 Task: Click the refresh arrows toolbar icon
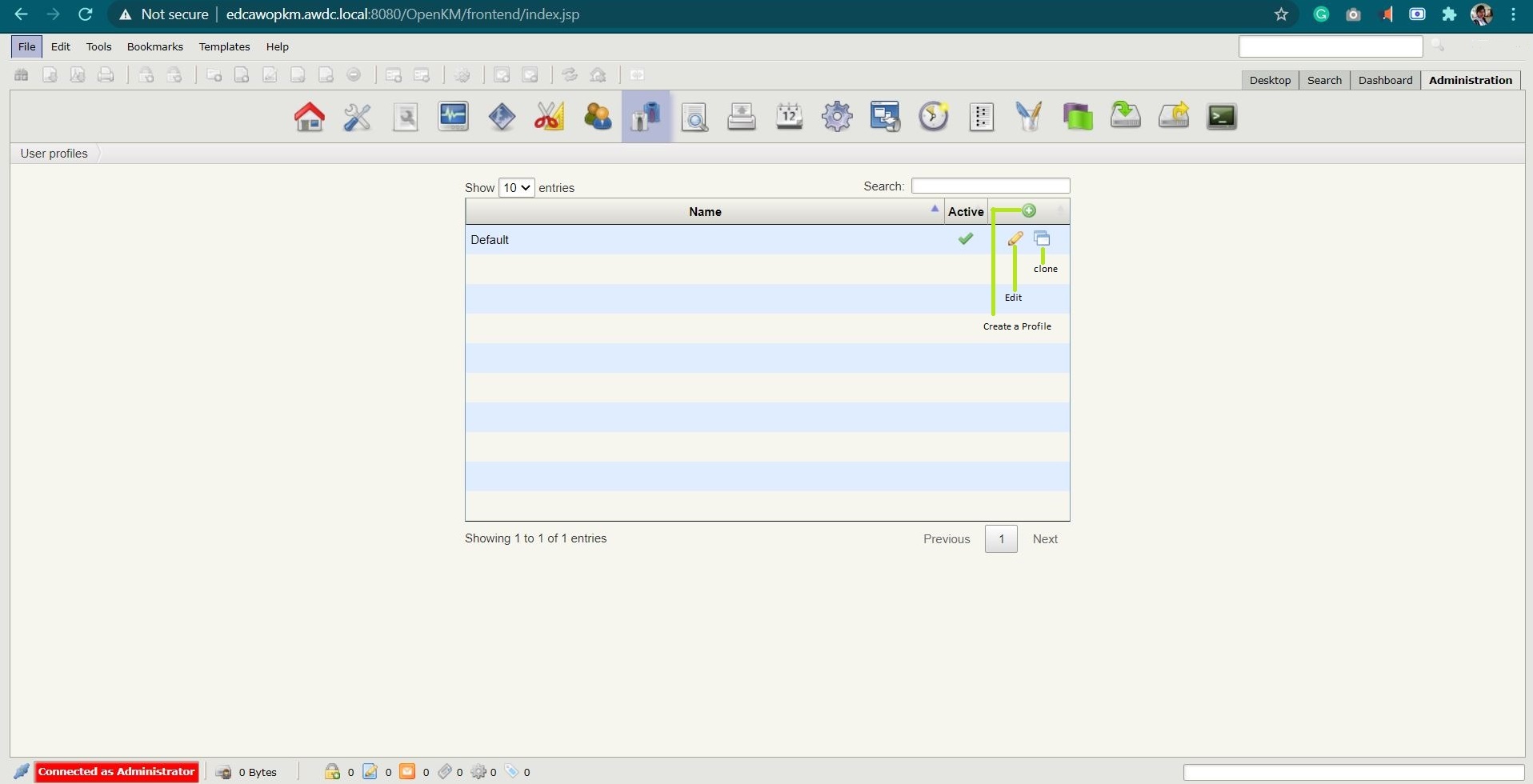570,74
